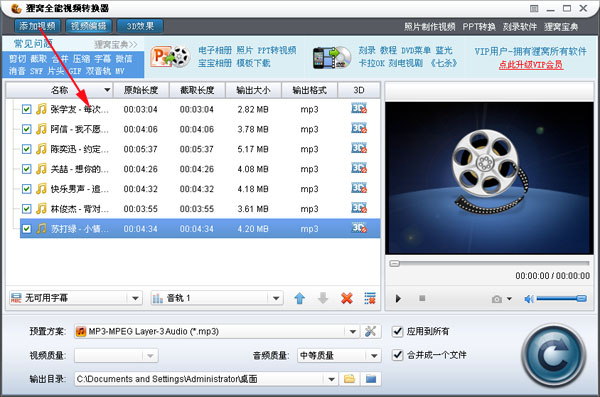Expand the 无可用字幕 subtitle dropdown
Viewport: 600px width, 397px height.
135,298
